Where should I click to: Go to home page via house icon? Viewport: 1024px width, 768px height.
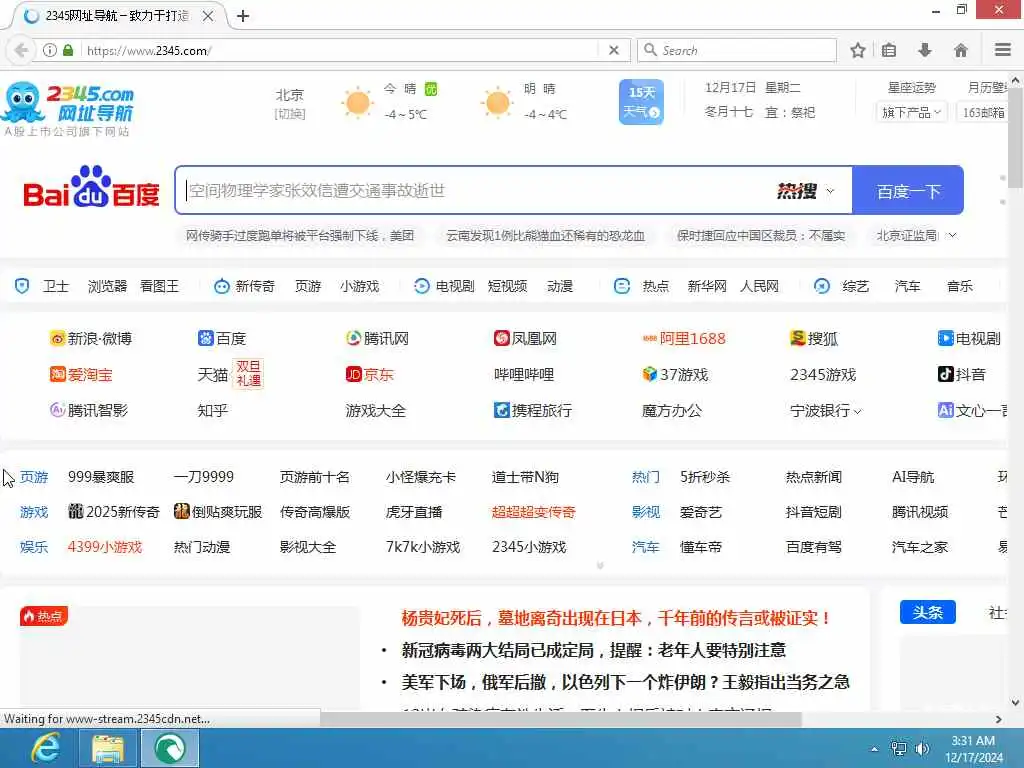pyautogui.click(x=961, y=50)
